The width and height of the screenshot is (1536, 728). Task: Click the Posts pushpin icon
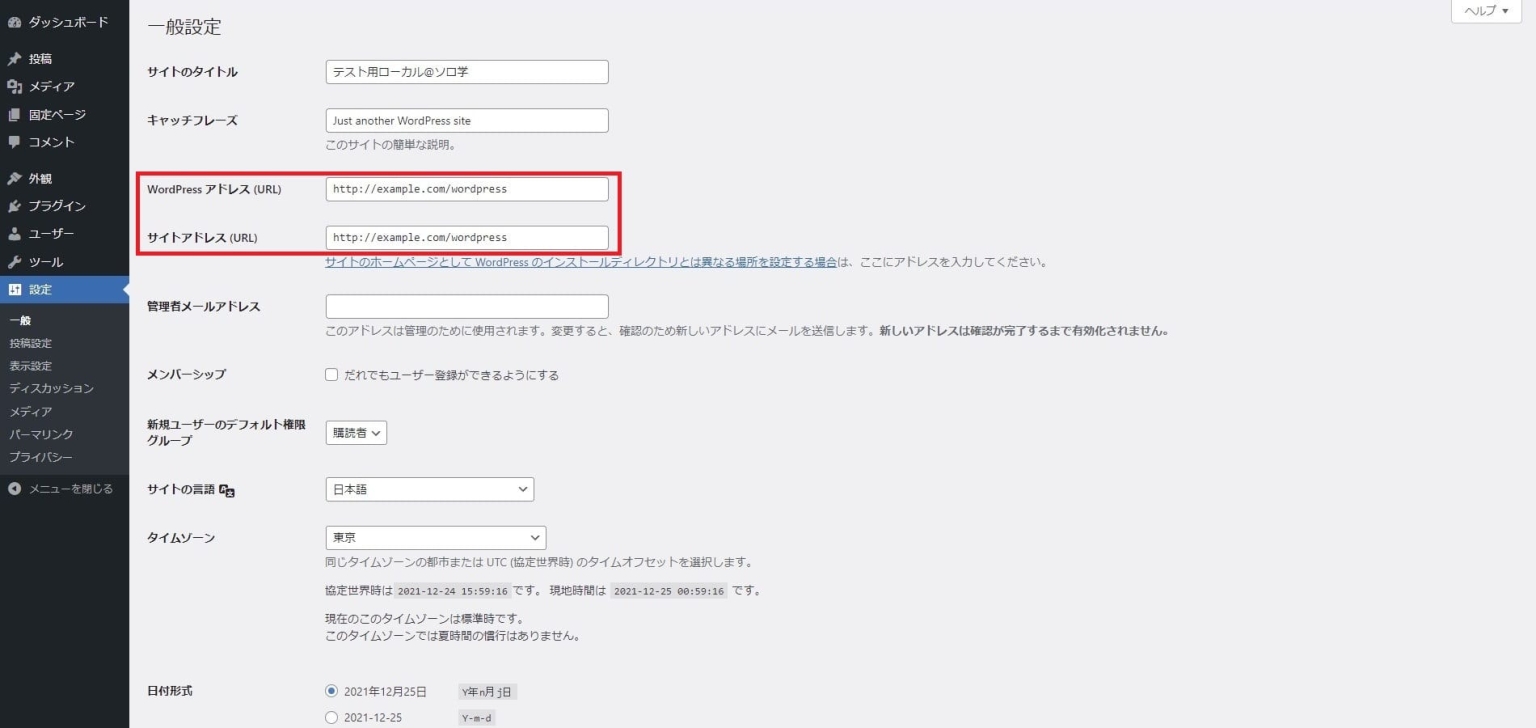click(15, 59)
